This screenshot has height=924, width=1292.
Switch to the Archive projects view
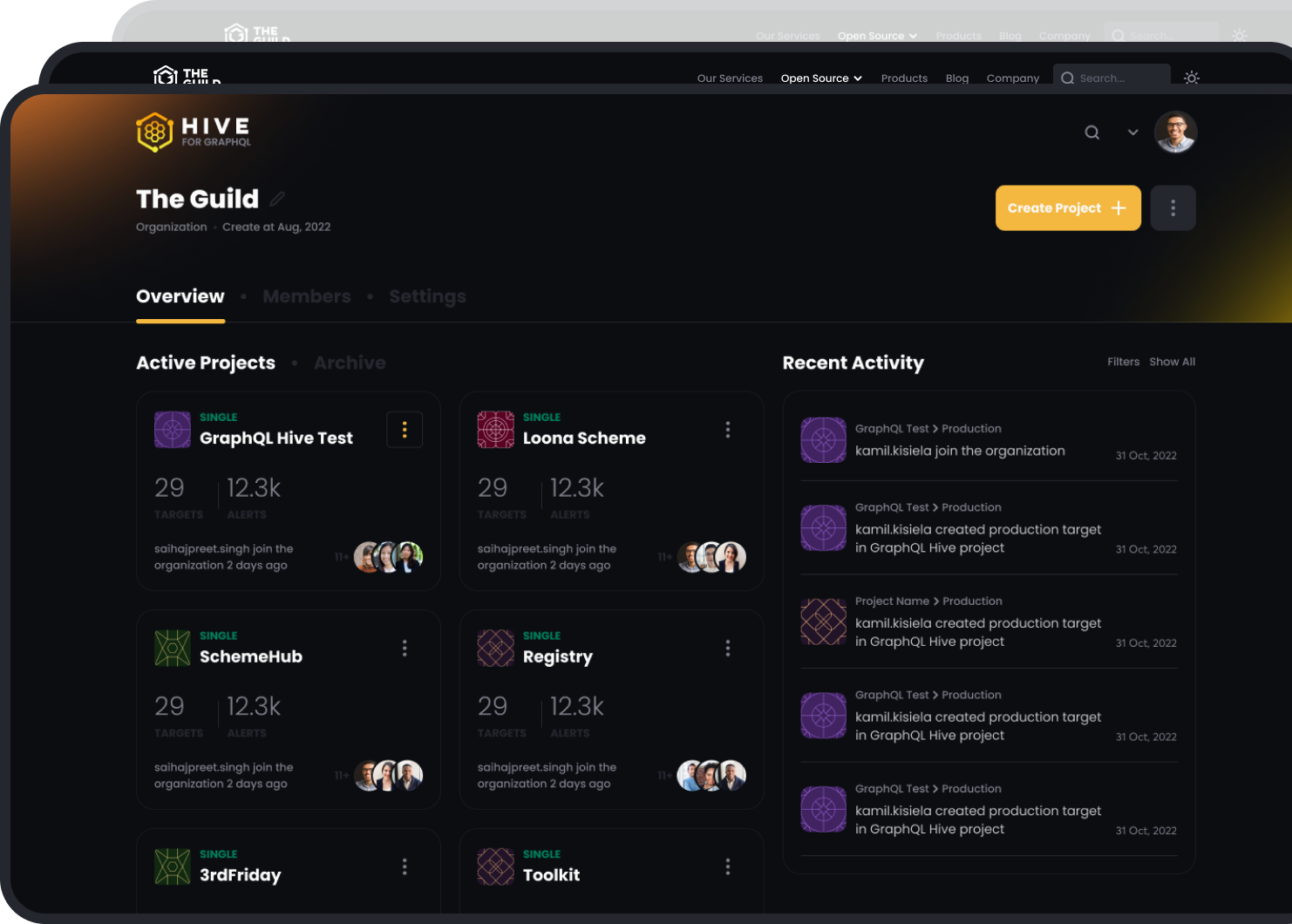(x=350, y=363)
